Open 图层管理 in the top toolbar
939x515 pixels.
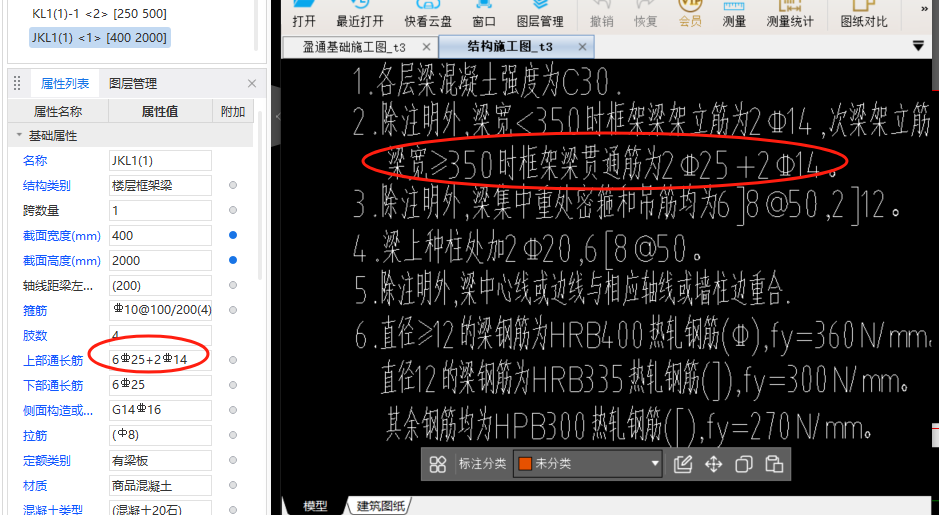pyautogui.click(x=540, y=14)
